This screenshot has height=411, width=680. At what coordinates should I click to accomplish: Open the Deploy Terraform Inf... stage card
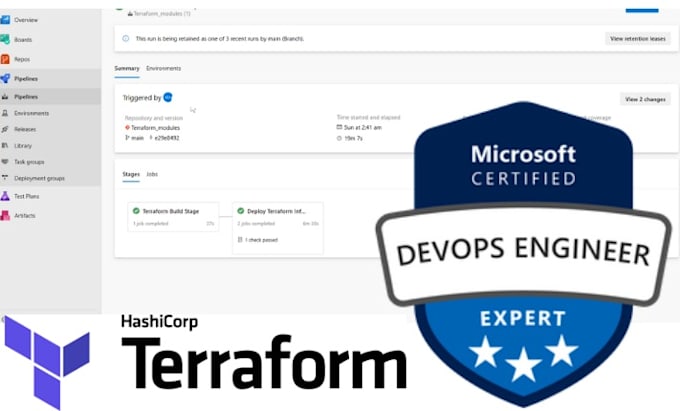(278, 228)
